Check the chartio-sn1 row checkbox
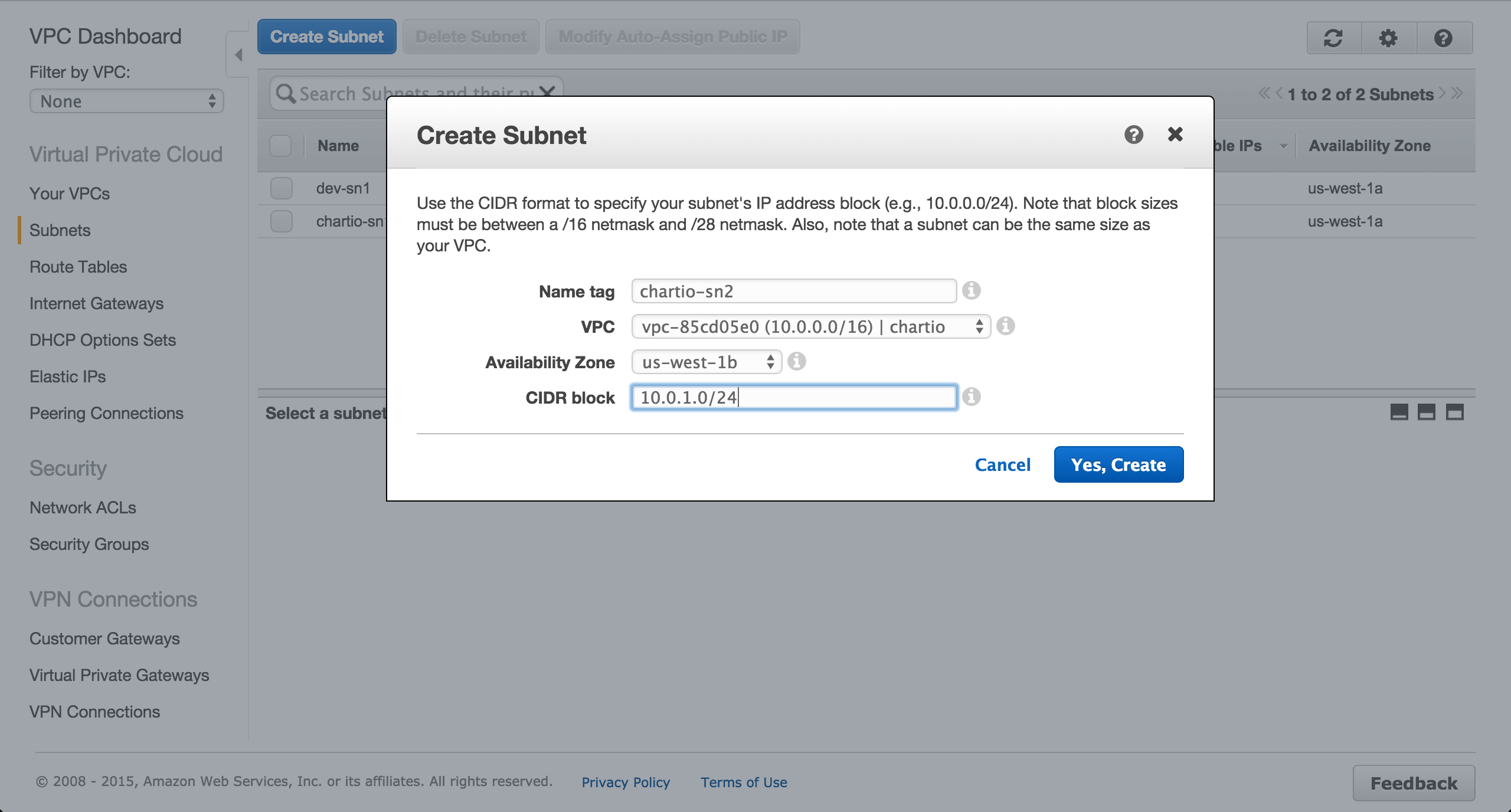 282,221
